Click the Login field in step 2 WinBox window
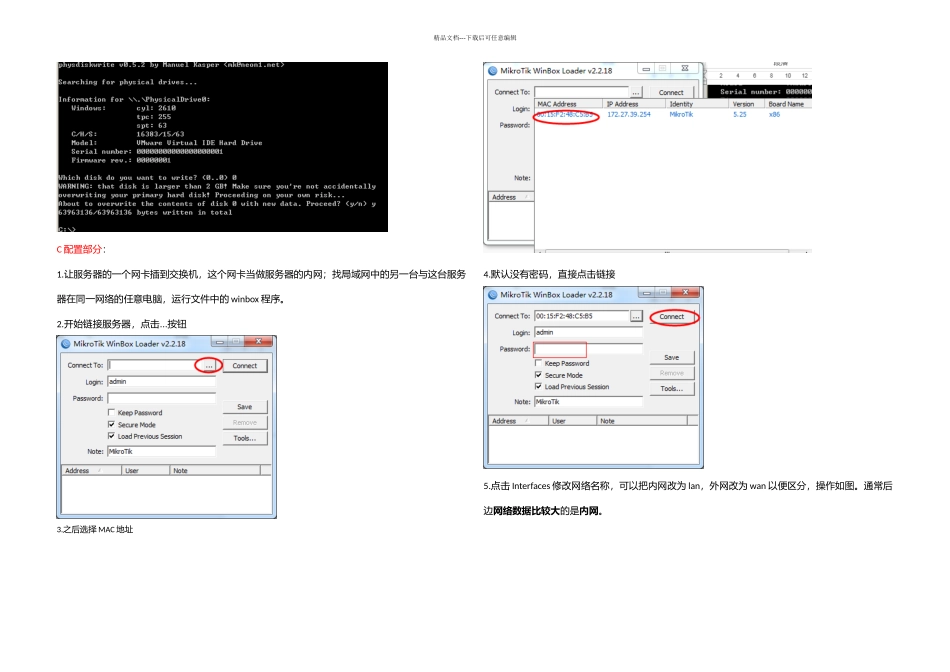Viewport: 950px width, 672px height. (161, 382)
